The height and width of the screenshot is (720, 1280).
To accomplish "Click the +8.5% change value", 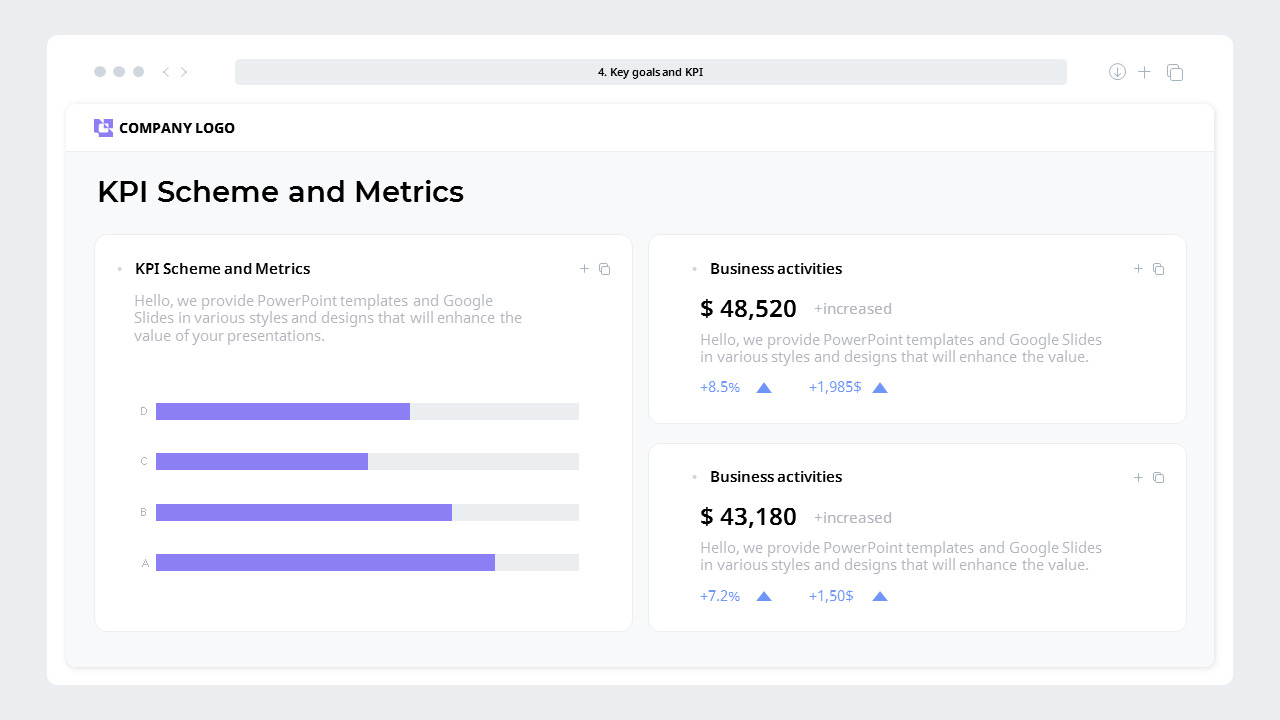I will [720, 387].
